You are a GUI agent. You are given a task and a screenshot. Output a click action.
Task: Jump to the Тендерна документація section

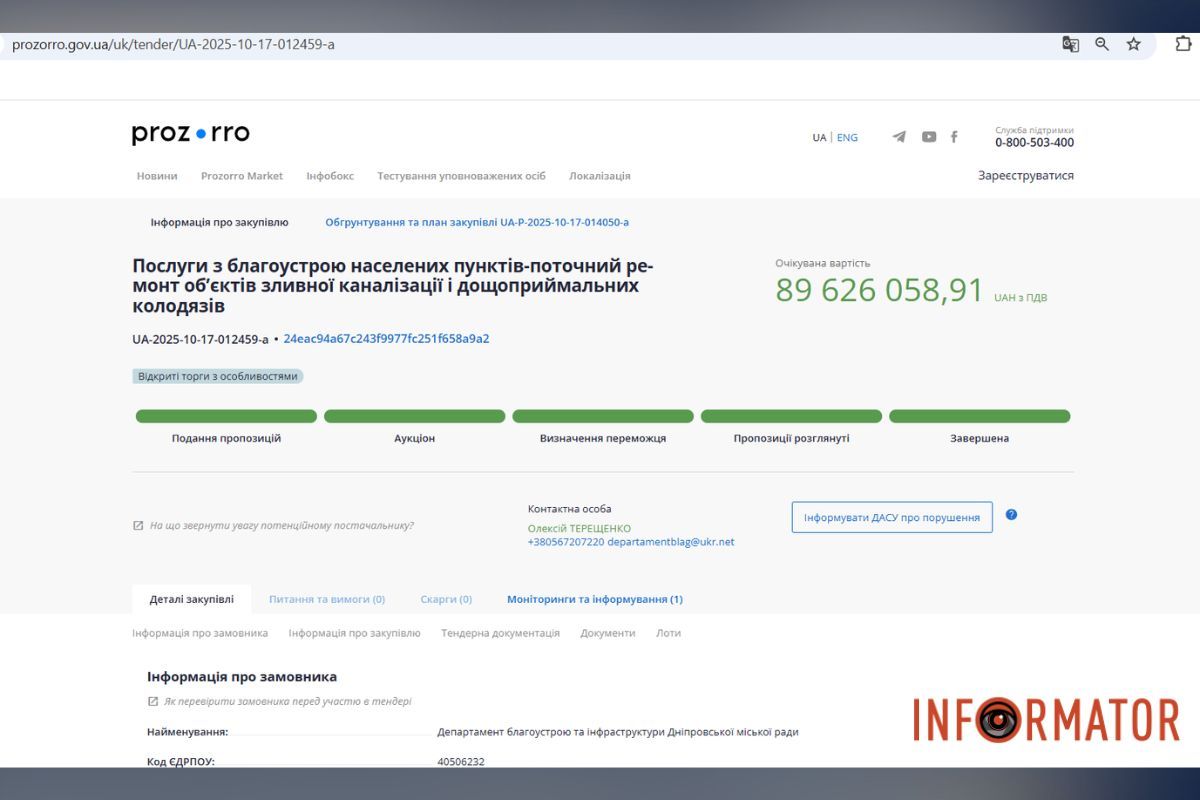tap(500, 634)
